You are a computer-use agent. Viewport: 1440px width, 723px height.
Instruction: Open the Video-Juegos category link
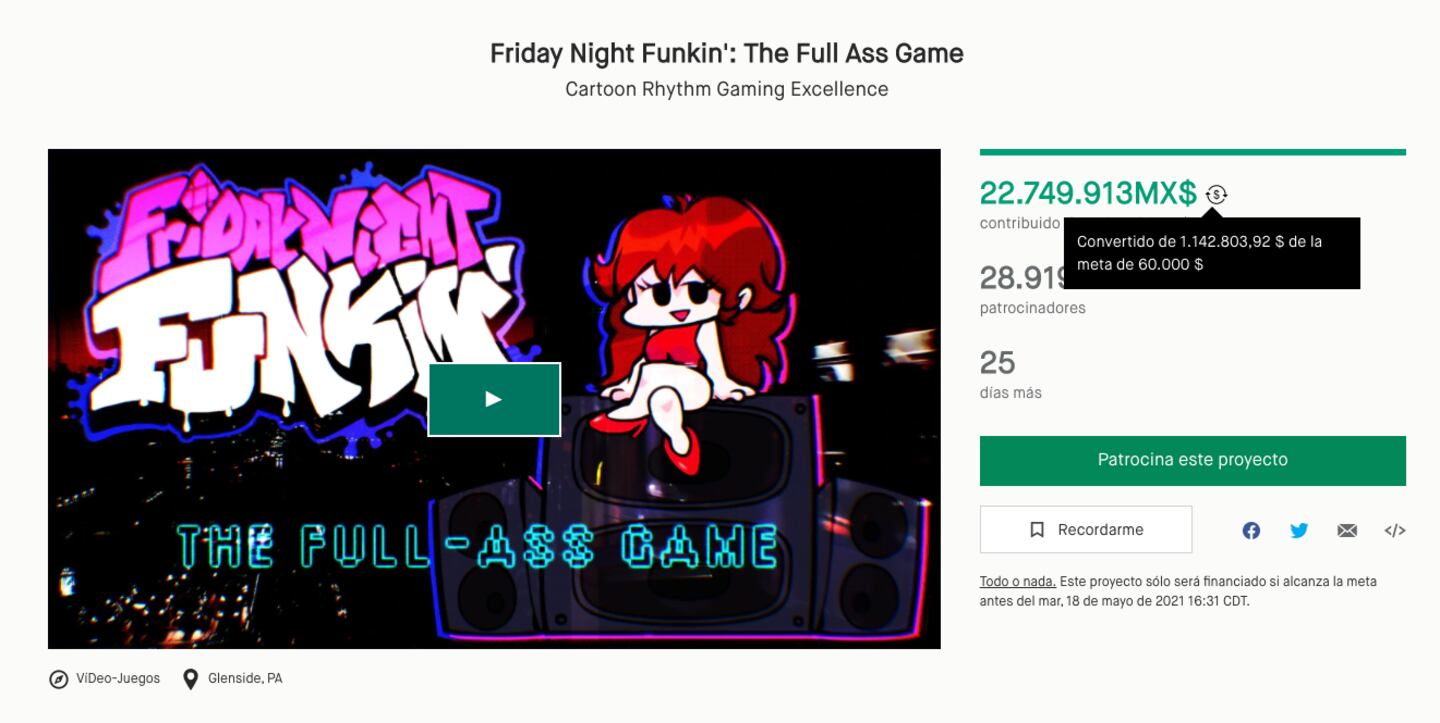click(x=118, y=678)
